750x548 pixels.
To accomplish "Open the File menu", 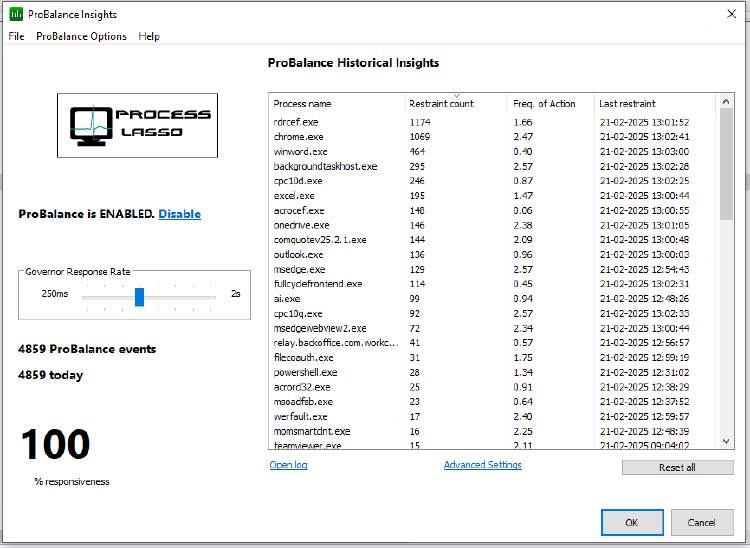I will (x=16, y=37).
